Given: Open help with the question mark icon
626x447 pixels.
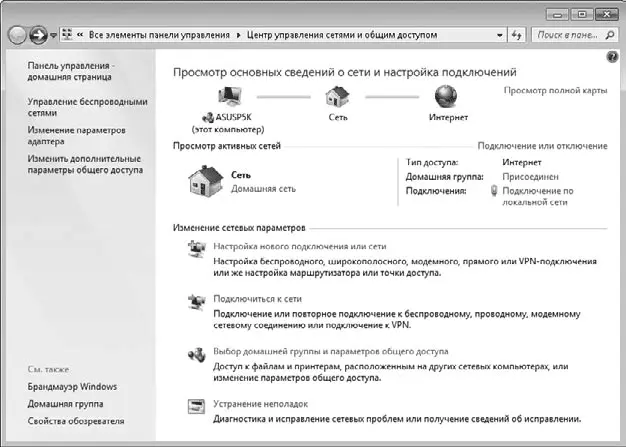Looking at the screenshot, I should point(612,57).
